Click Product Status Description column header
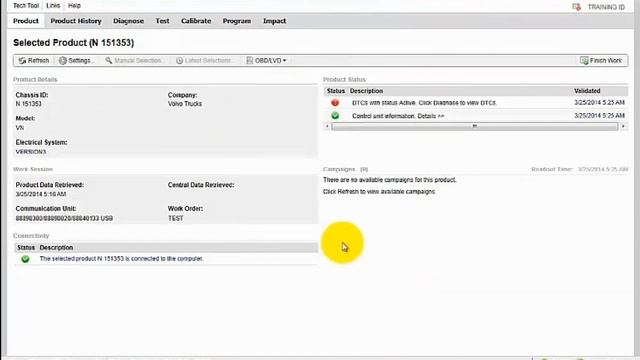The image size is (640, 360). point(366,91)
